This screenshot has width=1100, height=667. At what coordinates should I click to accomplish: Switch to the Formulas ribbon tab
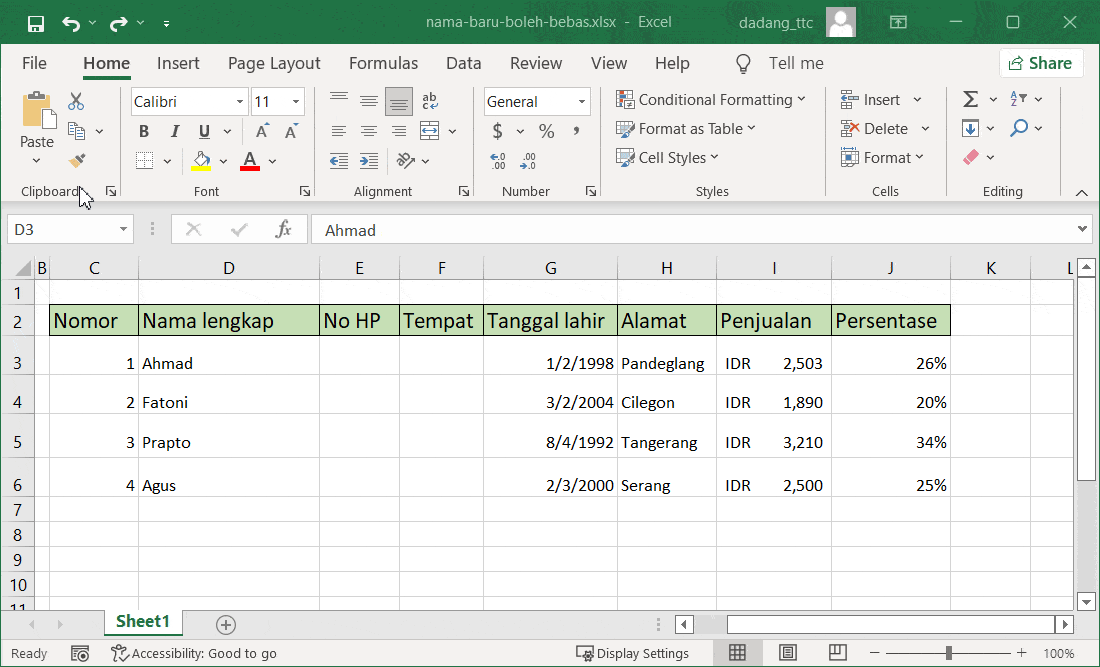(383, 62)
